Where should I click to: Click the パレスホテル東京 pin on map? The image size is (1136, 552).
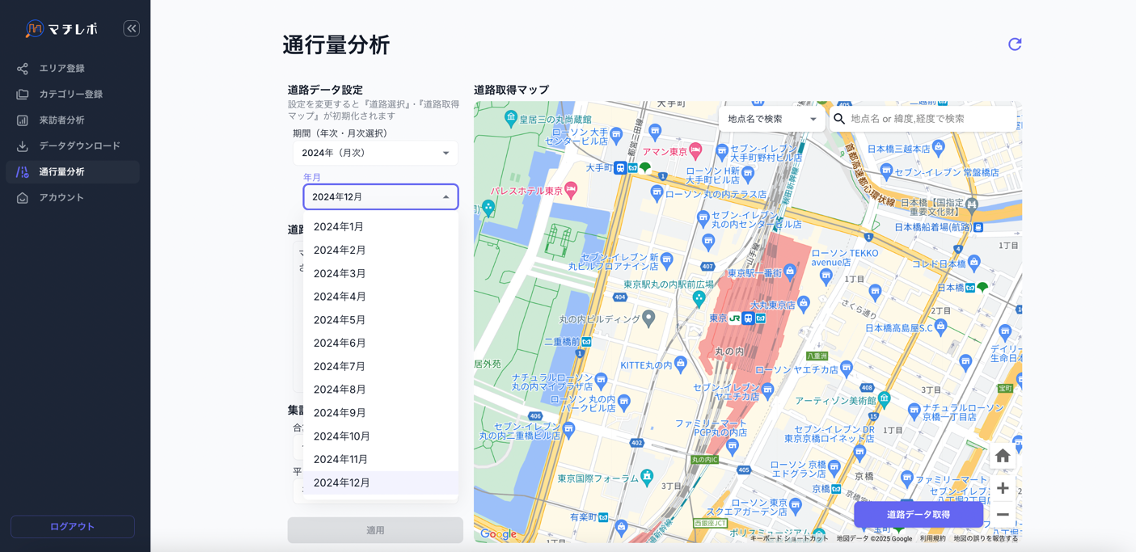571,190
